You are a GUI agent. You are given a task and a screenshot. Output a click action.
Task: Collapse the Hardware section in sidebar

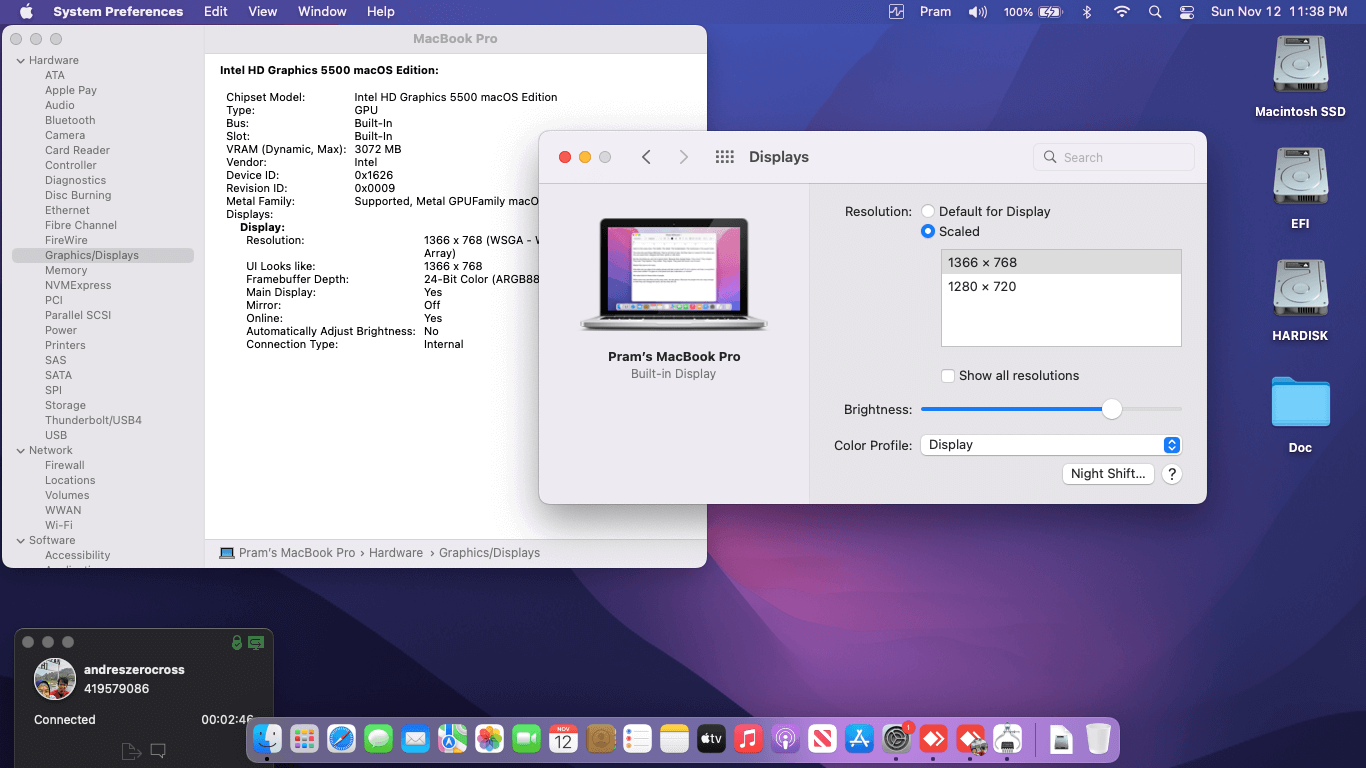[20, 60]
